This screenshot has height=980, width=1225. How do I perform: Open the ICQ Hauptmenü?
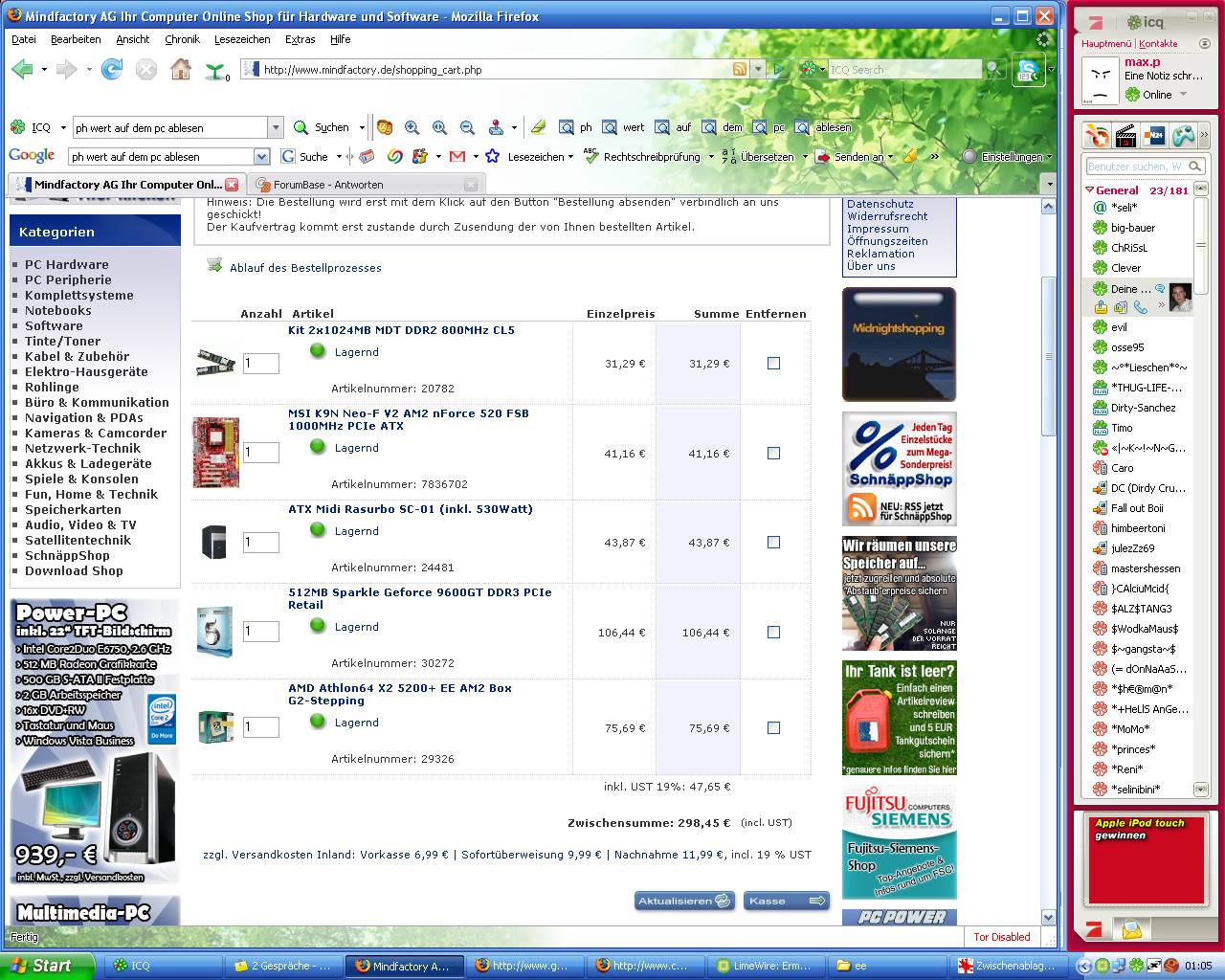1106,43
